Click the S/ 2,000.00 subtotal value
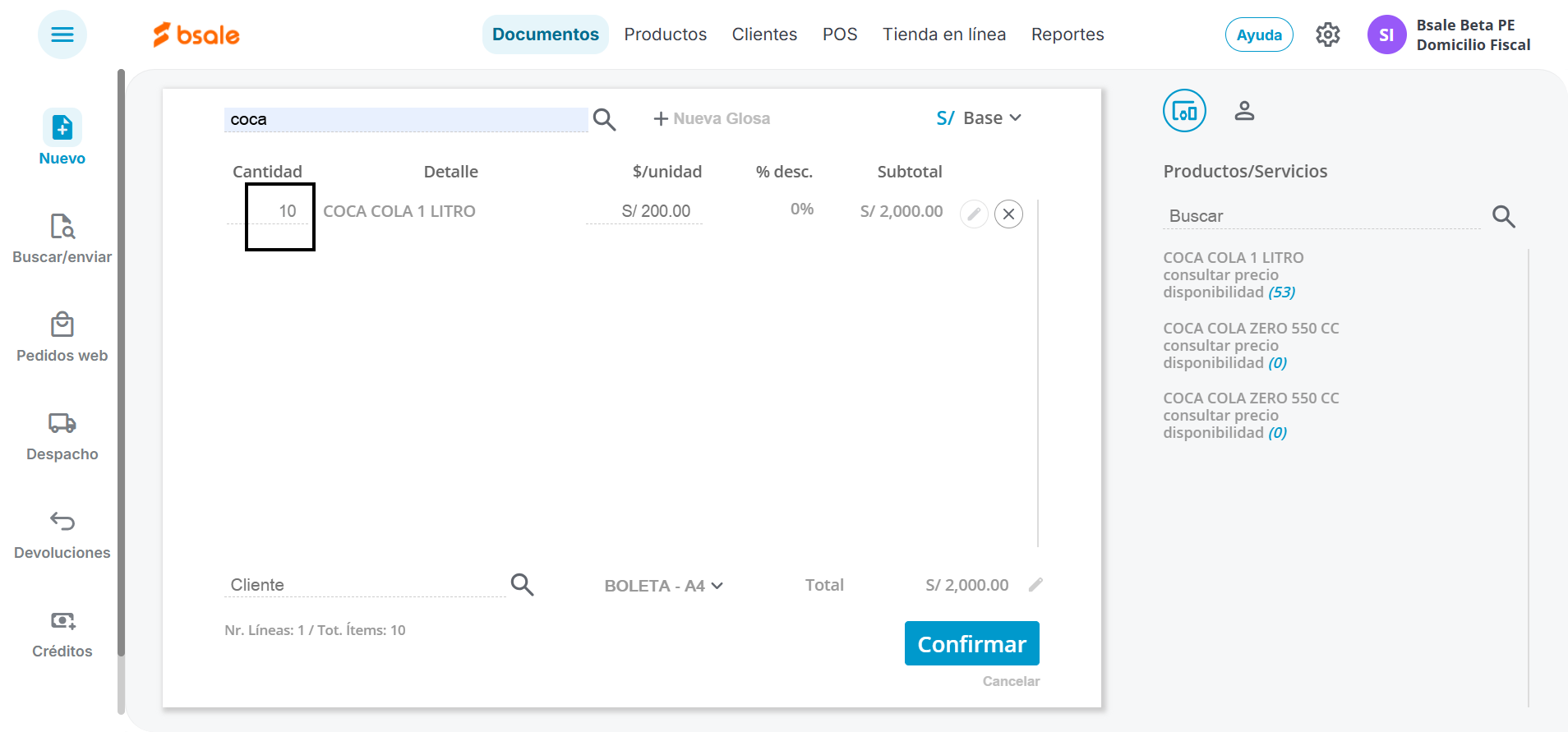1568x732 pixels. click(902, 211)
